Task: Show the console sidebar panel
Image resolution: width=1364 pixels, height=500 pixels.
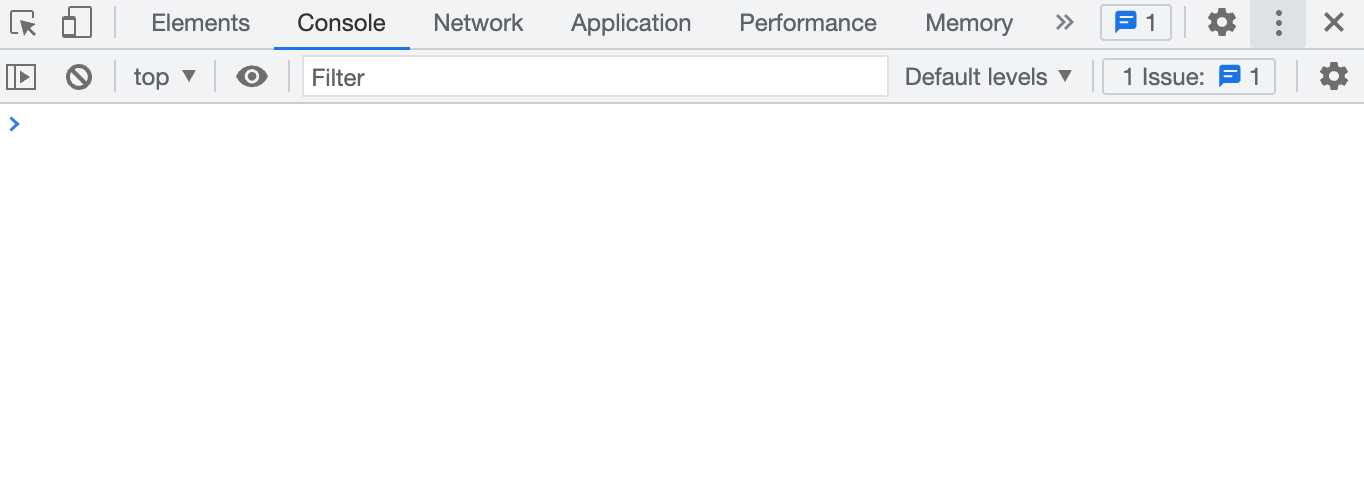Action: [21, 77]
